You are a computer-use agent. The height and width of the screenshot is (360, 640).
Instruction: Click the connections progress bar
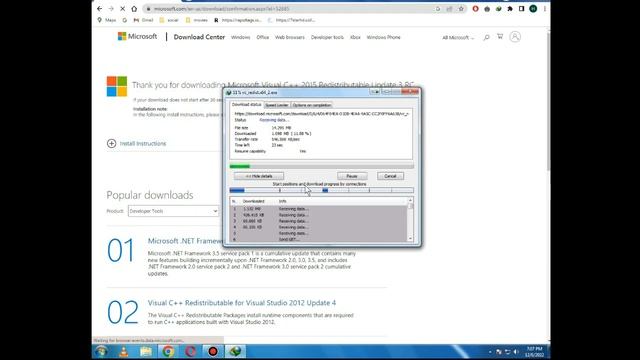[x=322, y=190]
